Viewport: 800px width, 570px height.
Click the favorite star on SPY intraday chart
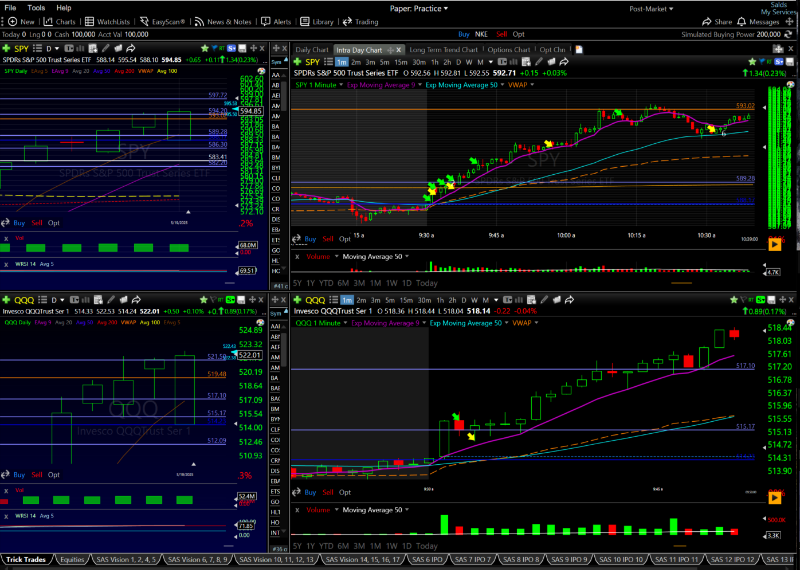[753, 62]
